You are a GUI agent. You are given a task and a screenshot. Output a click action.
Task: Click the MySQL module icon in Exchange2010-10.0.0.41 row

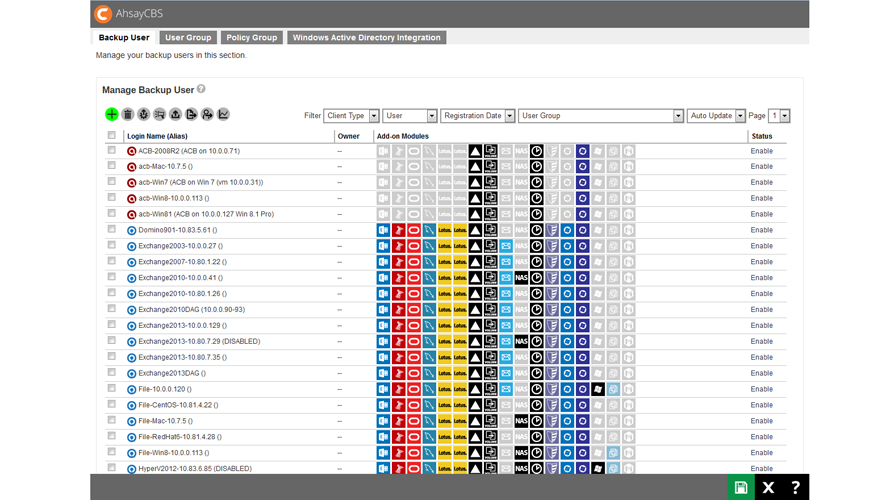[x=429, y=278]
